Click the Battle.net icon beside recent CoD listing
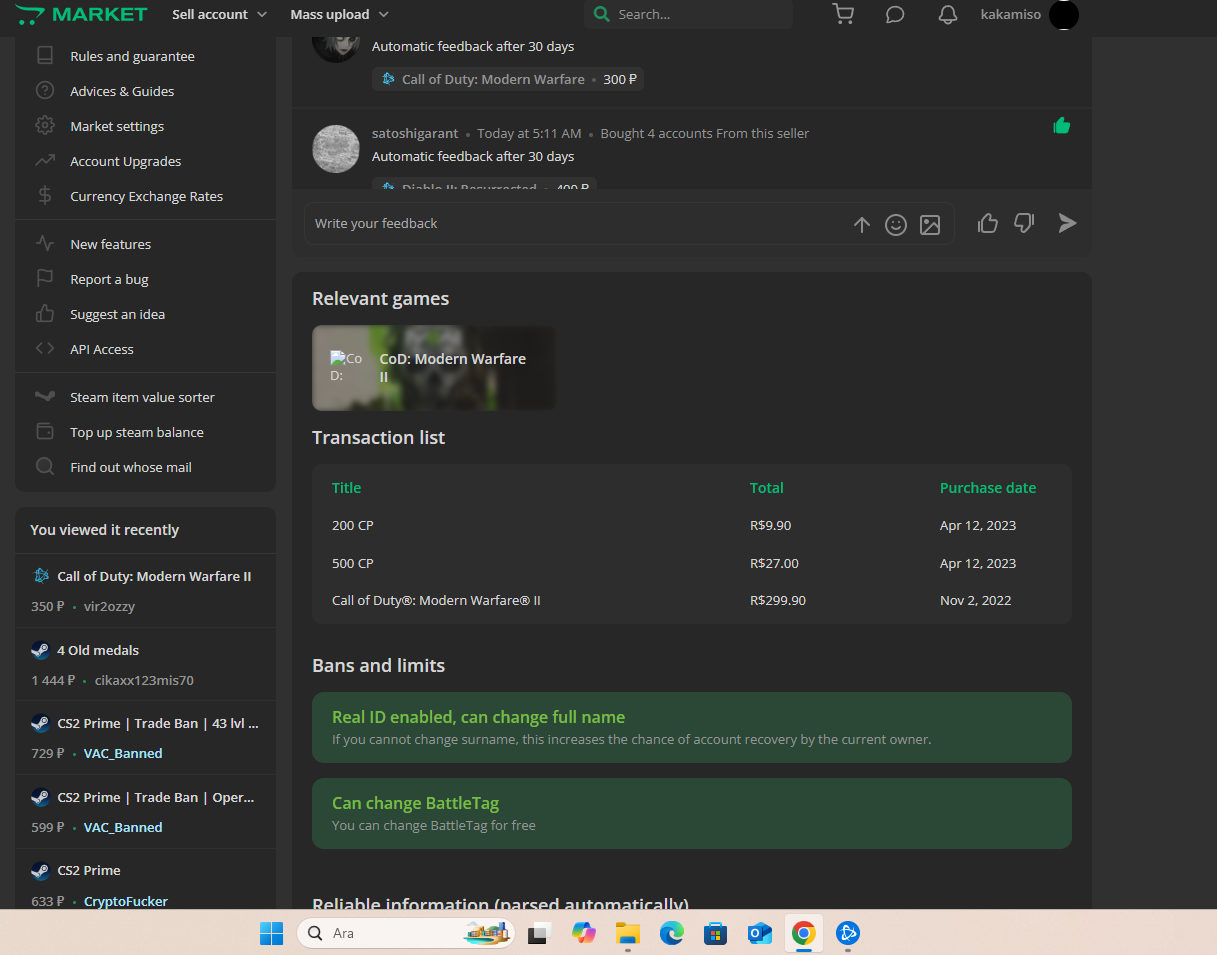This screenshot has height=955, width=1217. (41, 576)
